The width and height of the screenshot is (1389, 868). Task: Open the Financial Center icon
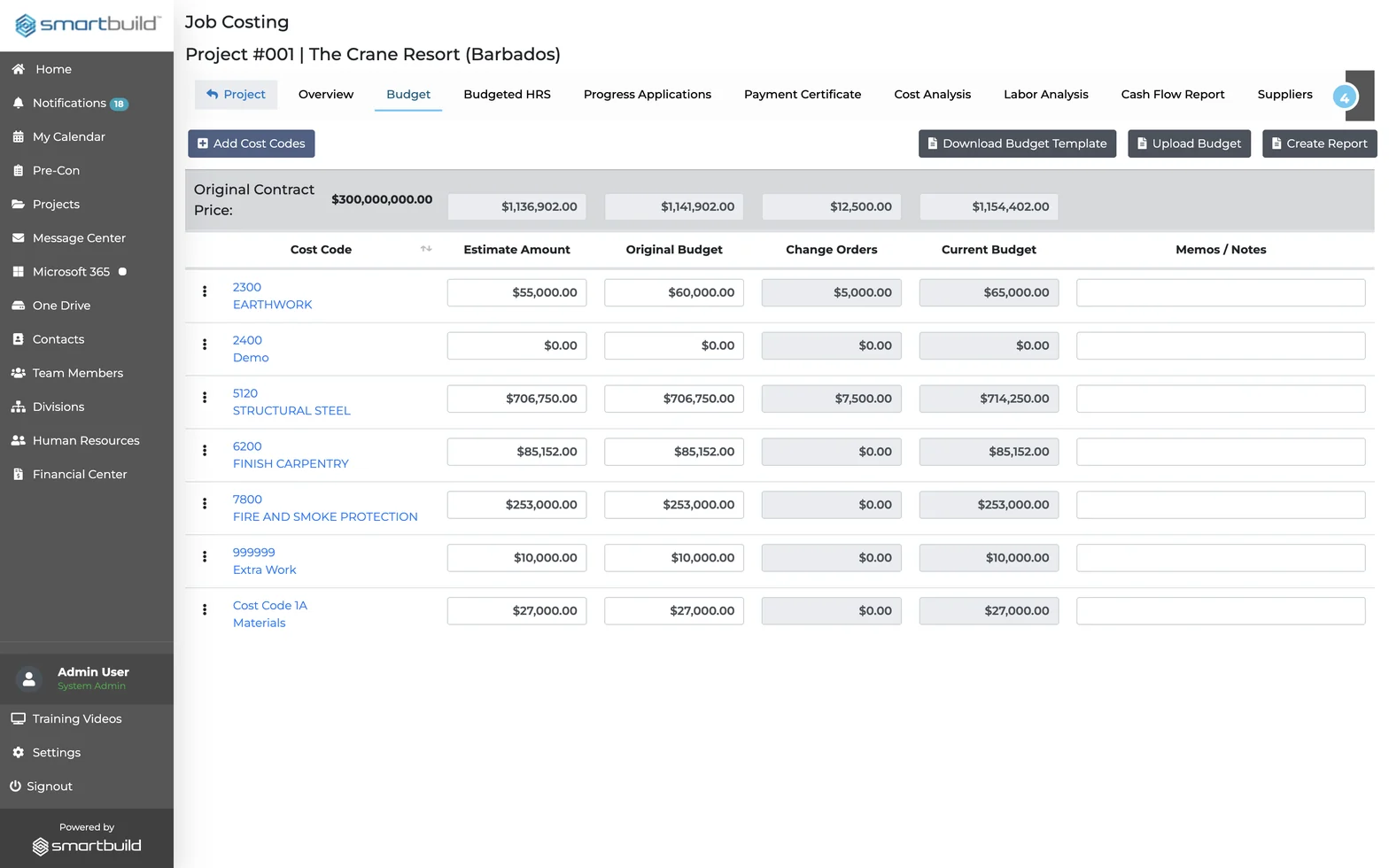(x=18, y=474)
